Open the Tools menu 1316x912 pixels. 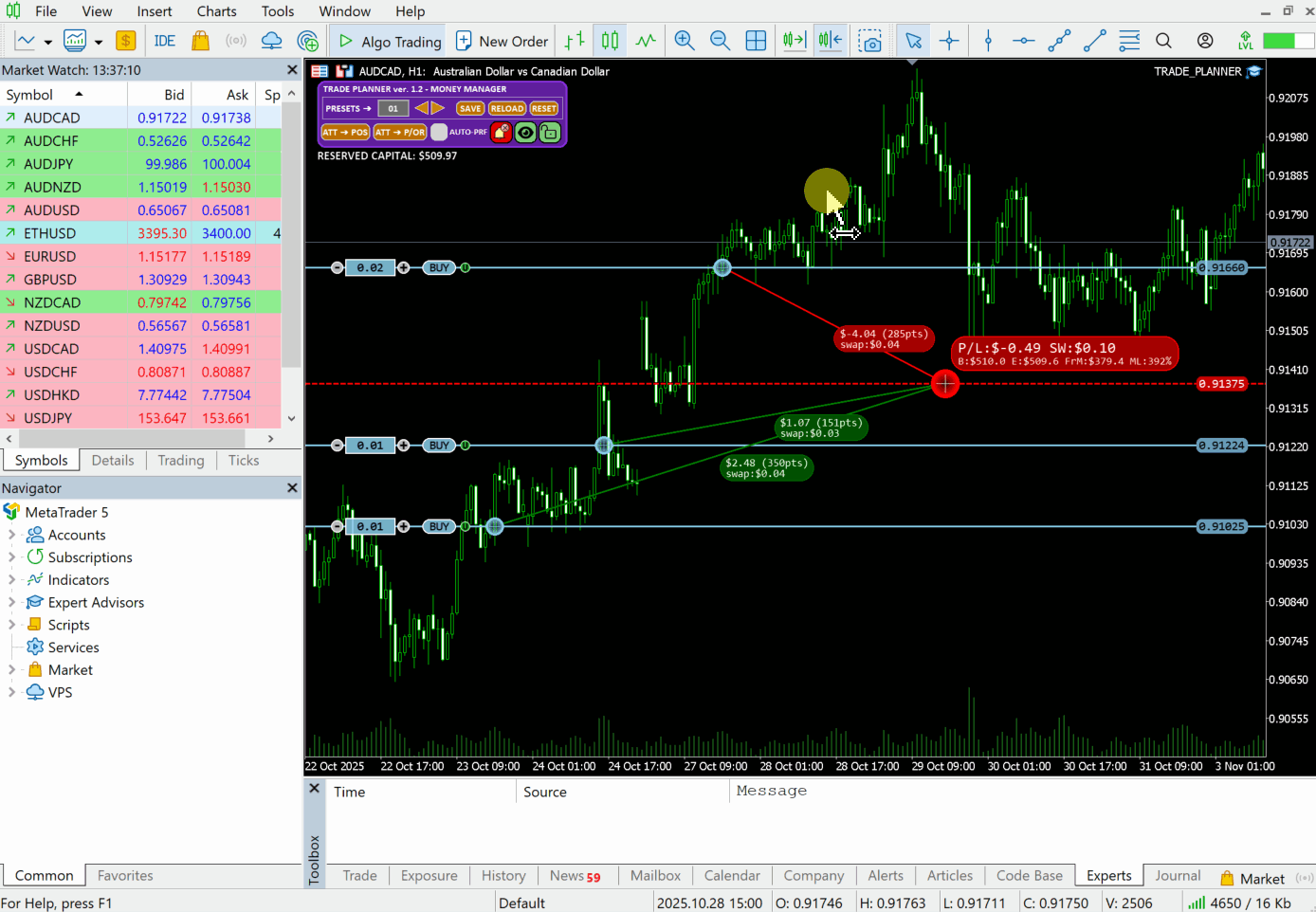[278, 11]
